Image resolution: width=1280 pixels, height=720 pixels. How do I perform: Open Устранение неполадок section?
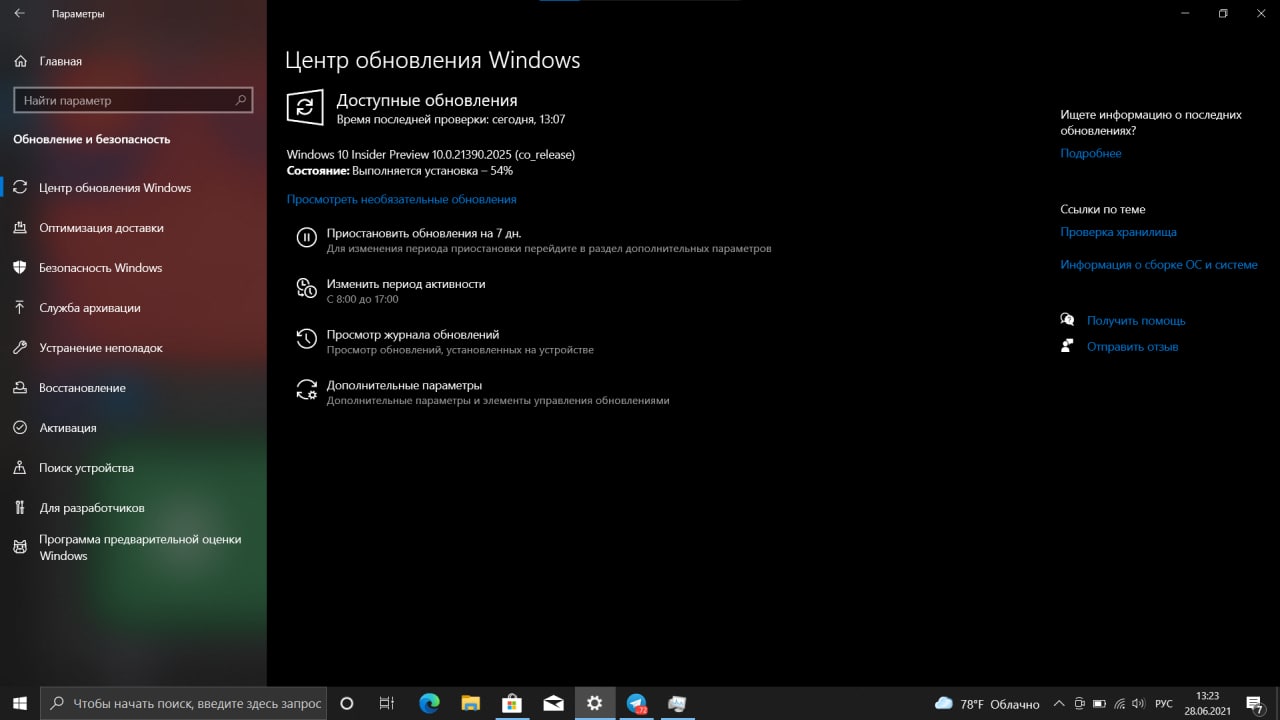(133, 347)
